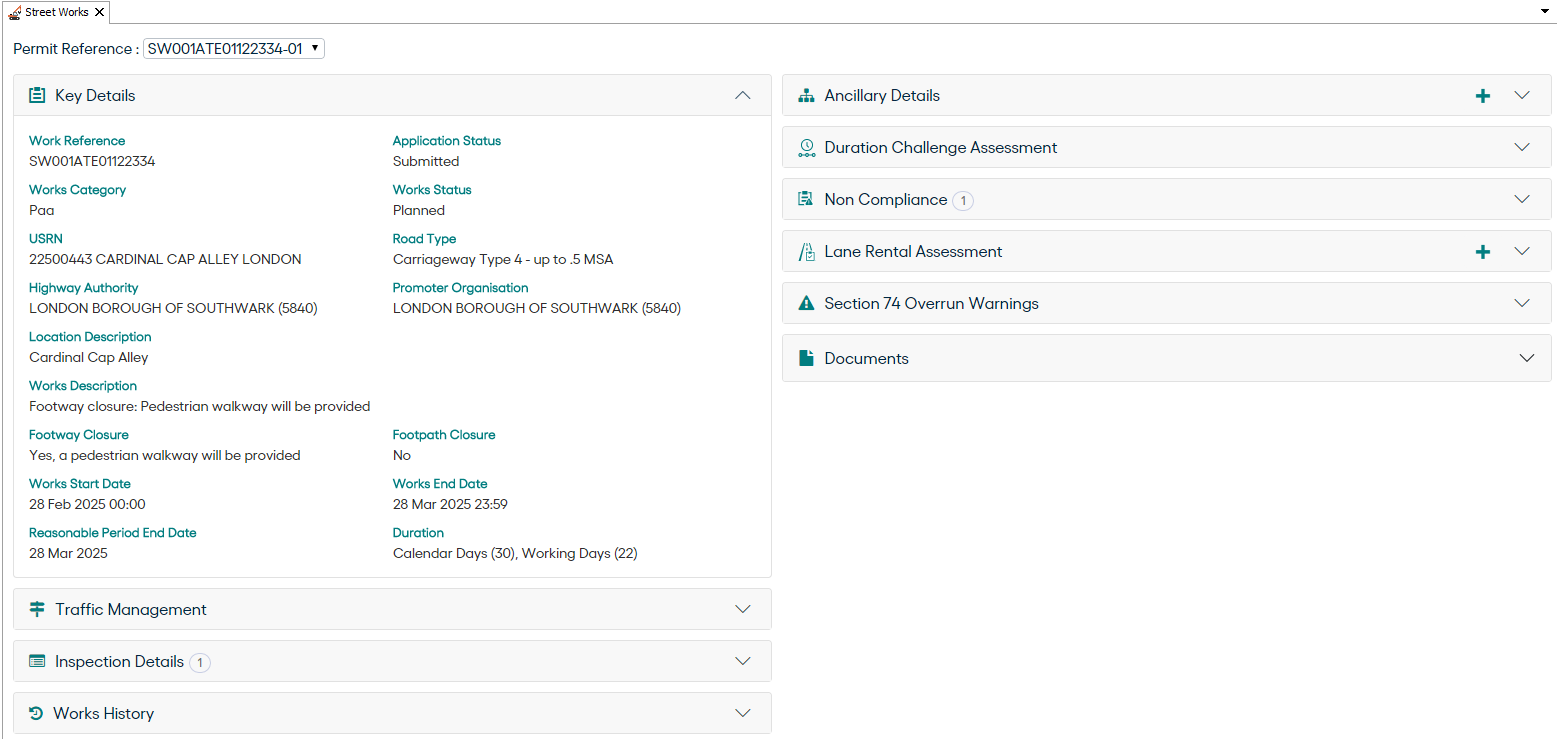Close the Street Works tab
Image resolution: width=1557 pixels, height=739 pixels.
coord(100,12)
